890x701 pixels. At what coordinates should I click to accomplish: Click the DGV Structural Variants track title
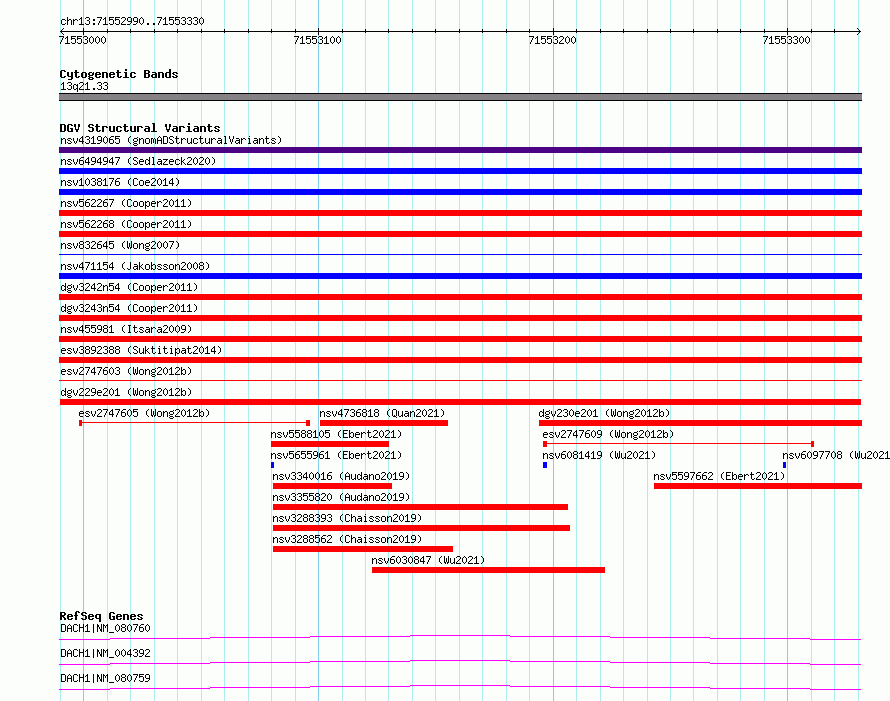coord(140,128)
